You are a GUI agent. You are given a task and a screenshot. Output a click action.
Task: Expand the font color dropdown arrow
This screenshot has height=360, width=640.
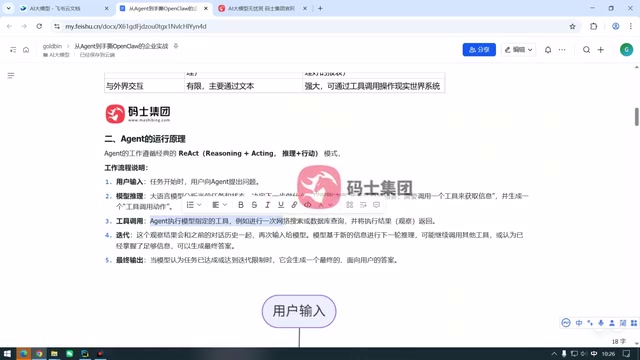[330, 205]
